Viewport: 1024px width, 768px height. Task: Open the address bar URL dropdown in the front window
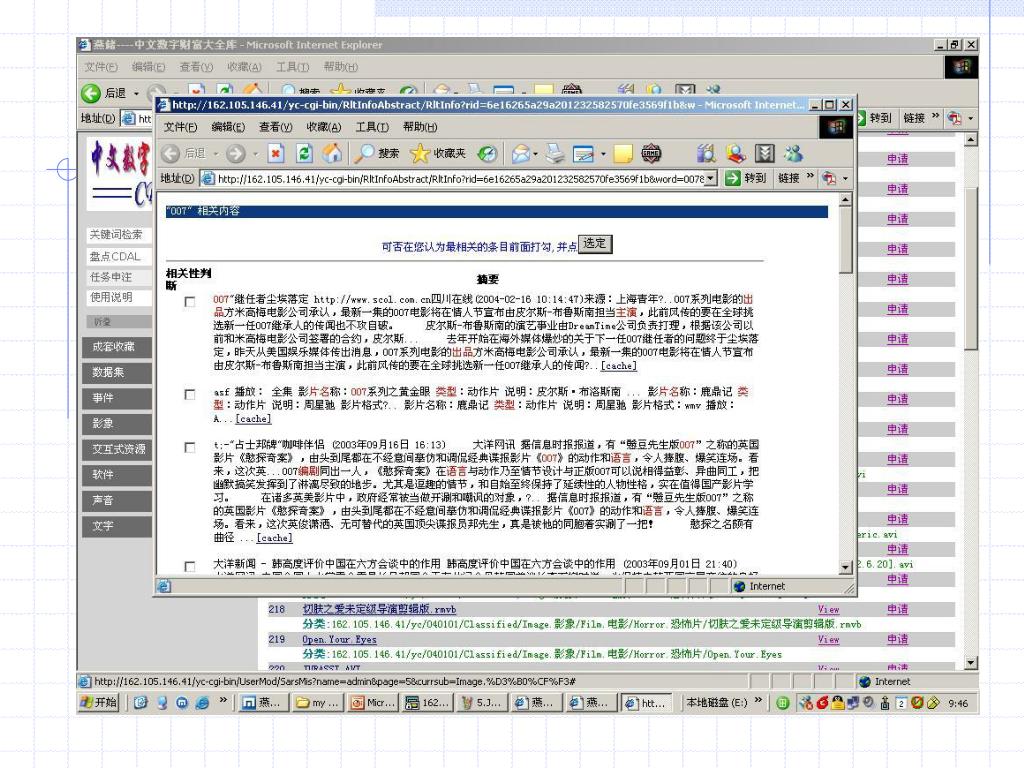(711, 178)
